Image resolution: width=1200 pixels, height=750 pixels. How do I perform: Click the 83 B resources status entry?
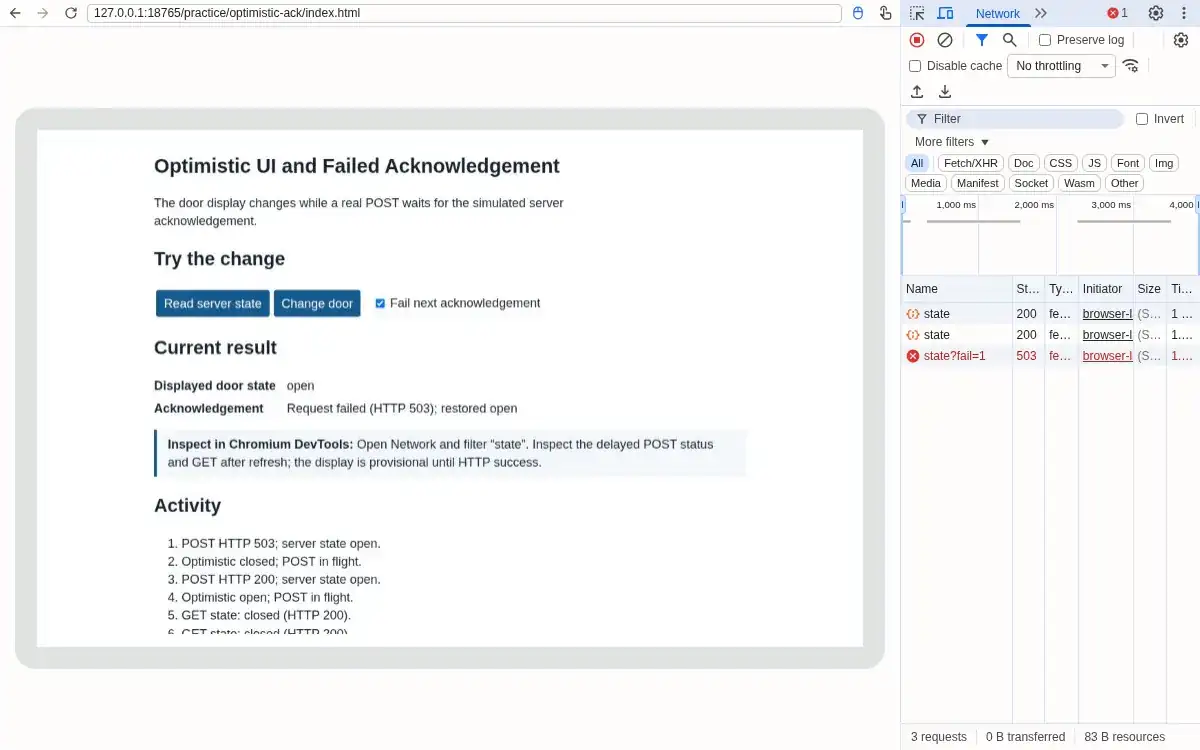(x=1124, y=737)
